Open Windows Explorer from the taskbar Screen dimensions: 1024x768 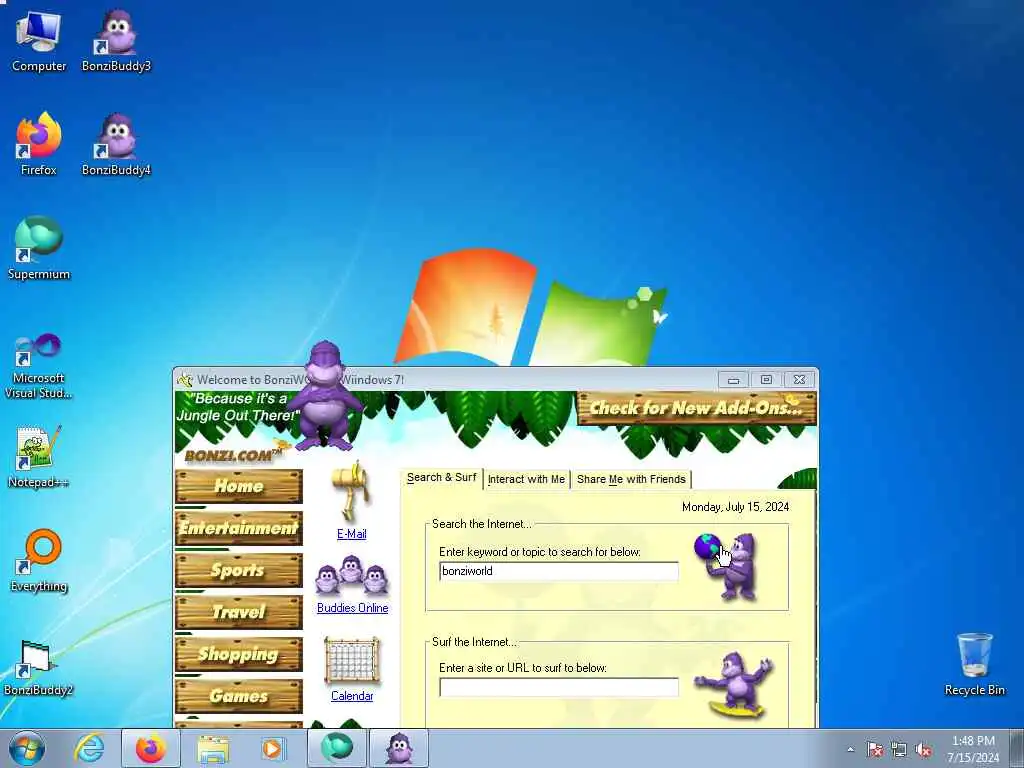[212, 748]
